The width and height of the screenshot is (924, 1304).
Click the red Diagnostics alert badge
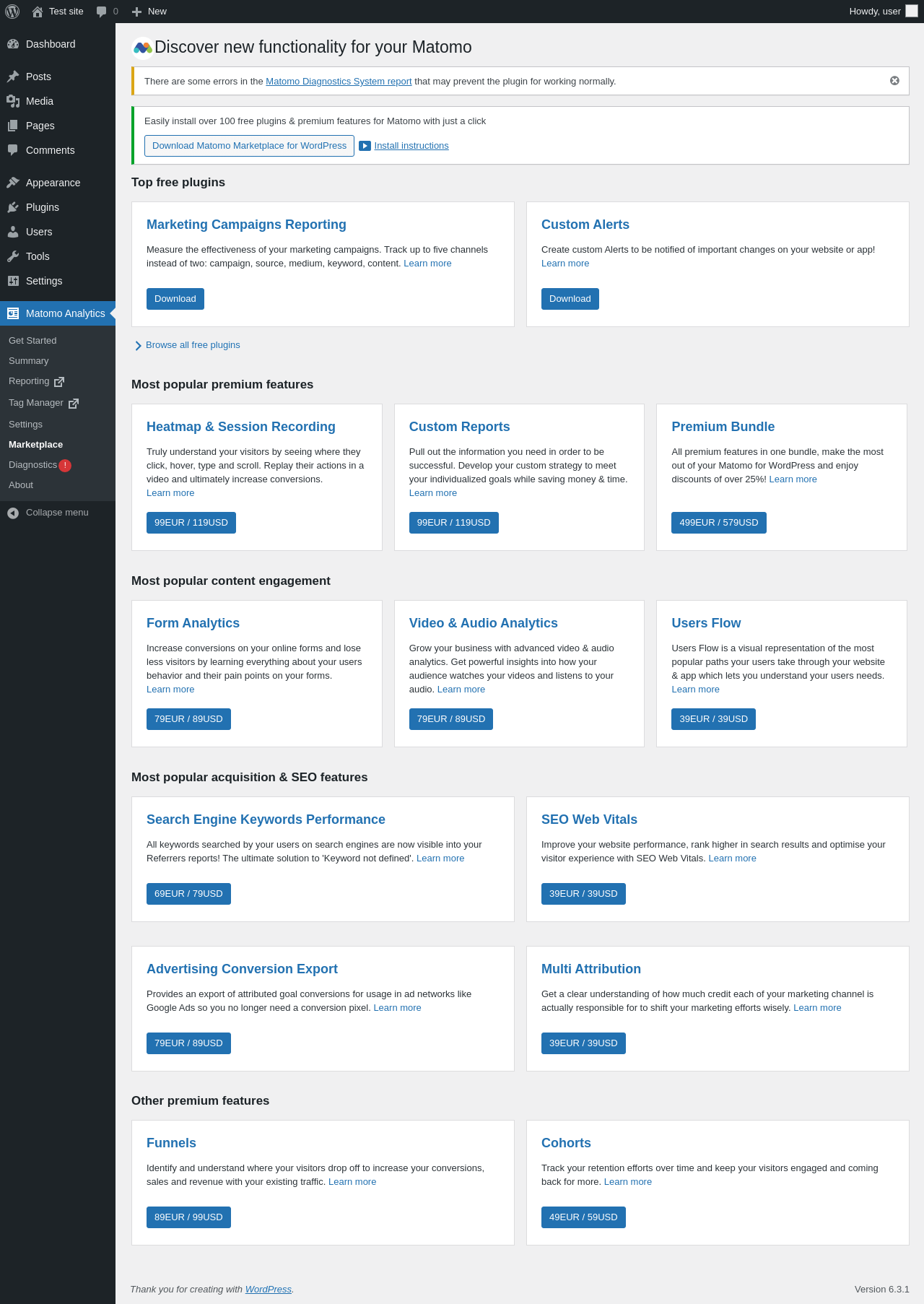[x=65, y=466]
